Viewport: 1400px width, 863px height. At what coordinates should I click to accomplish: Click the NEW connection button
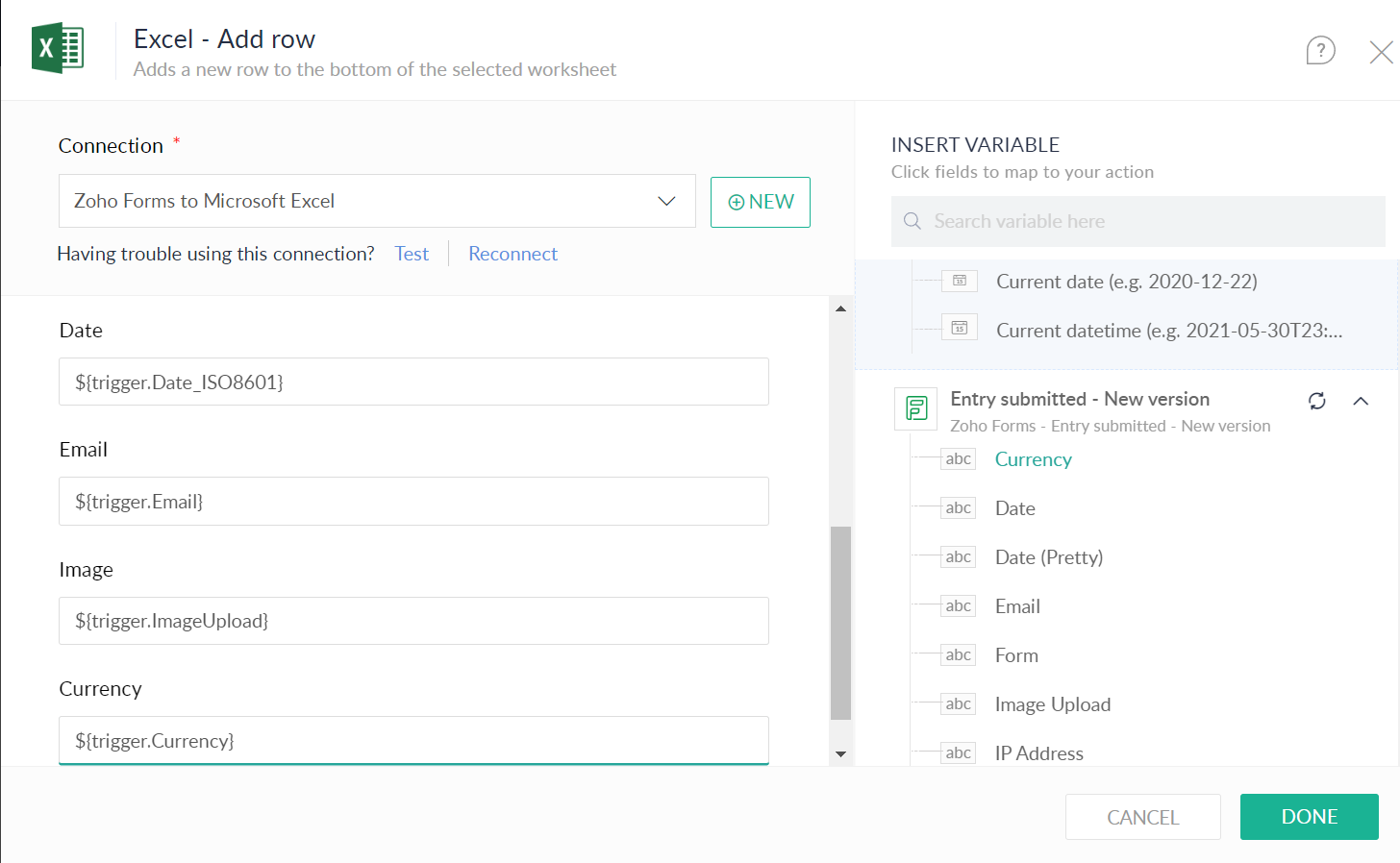[761, 202]
